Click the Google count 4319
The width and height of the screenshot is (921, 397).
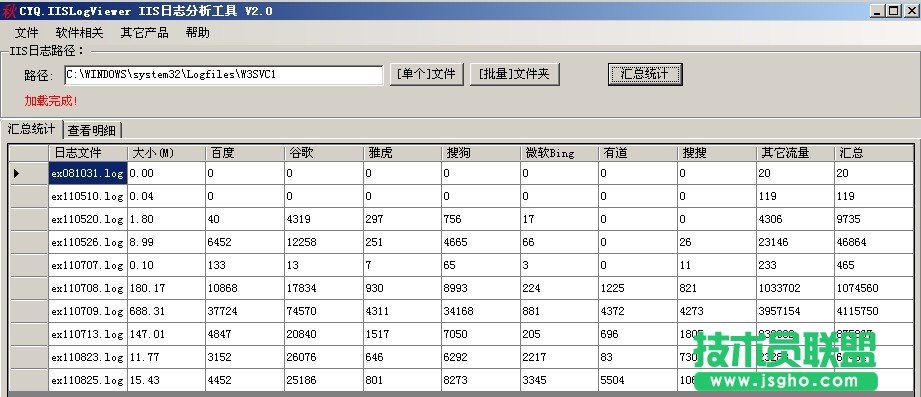click(x=323, y=219)
